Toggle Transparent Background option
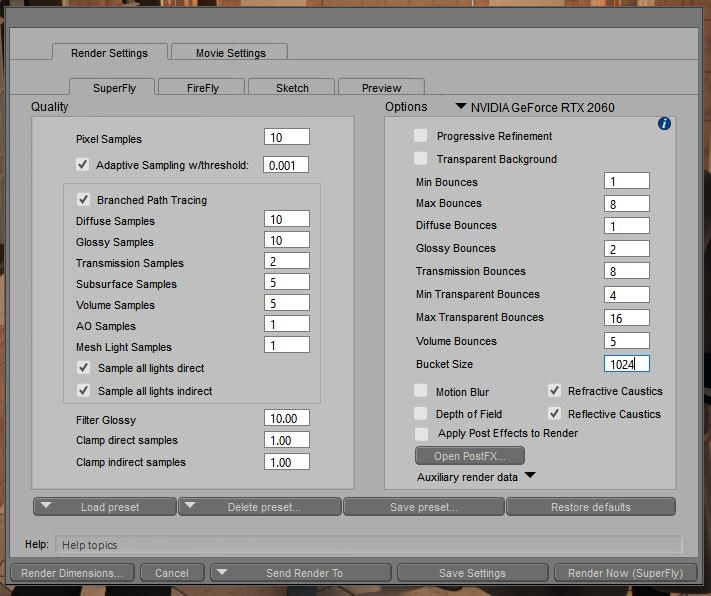 coord(421,159)
